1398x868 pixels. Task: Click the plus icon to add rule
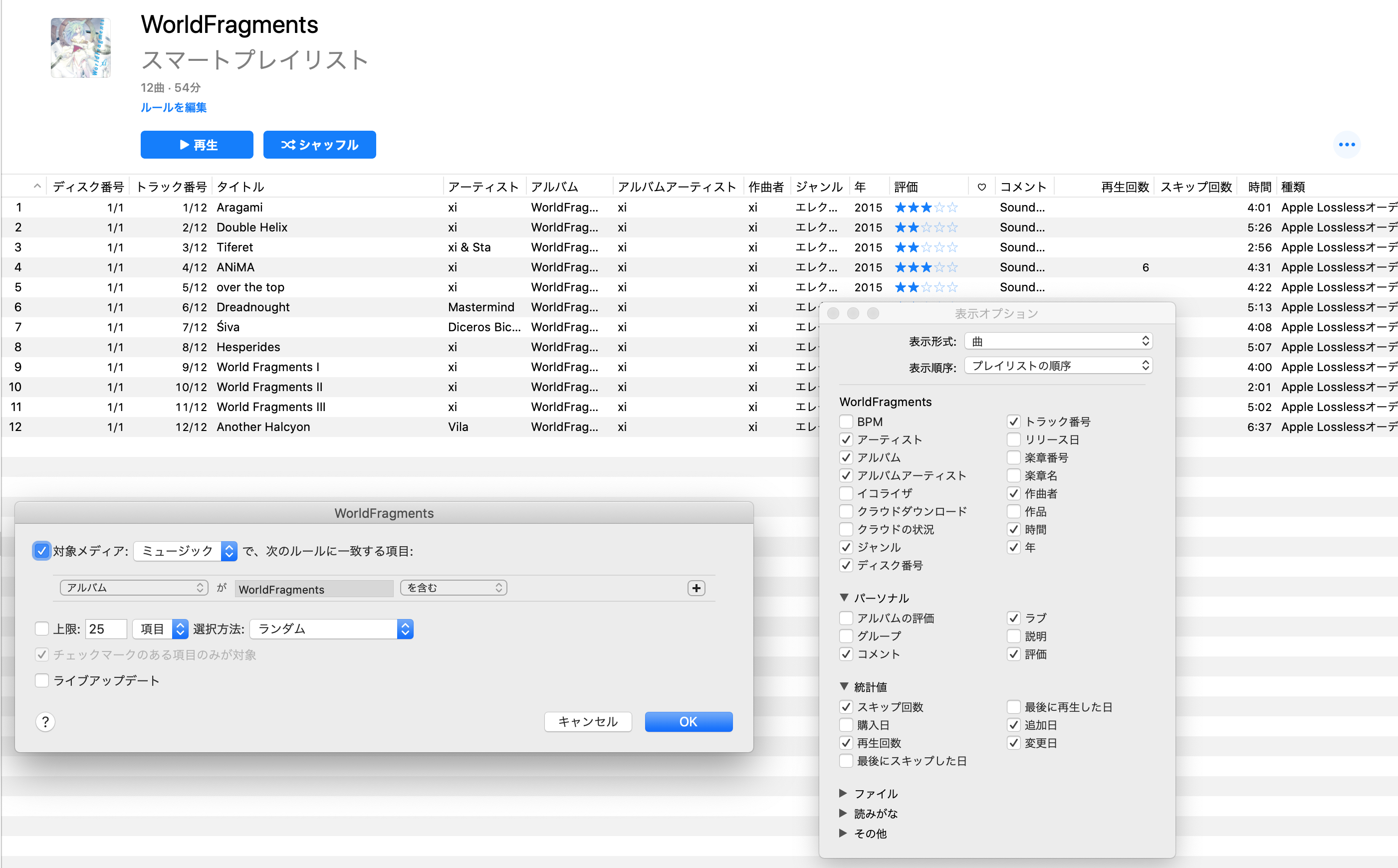(696, 588)
